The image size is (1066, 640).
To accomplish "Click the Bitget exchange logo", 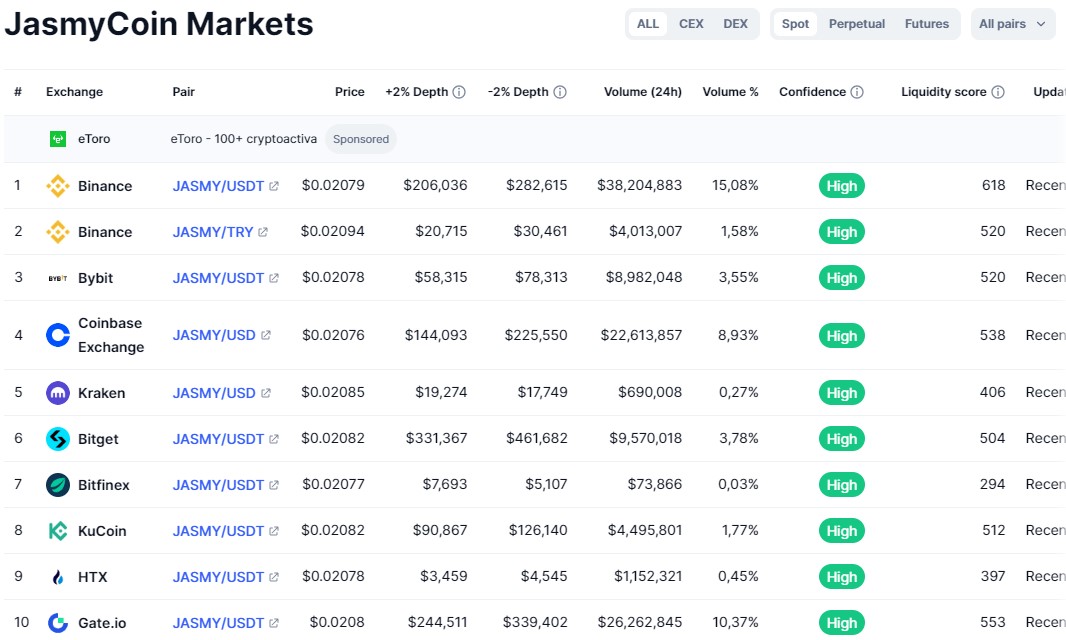I will 59,439.
